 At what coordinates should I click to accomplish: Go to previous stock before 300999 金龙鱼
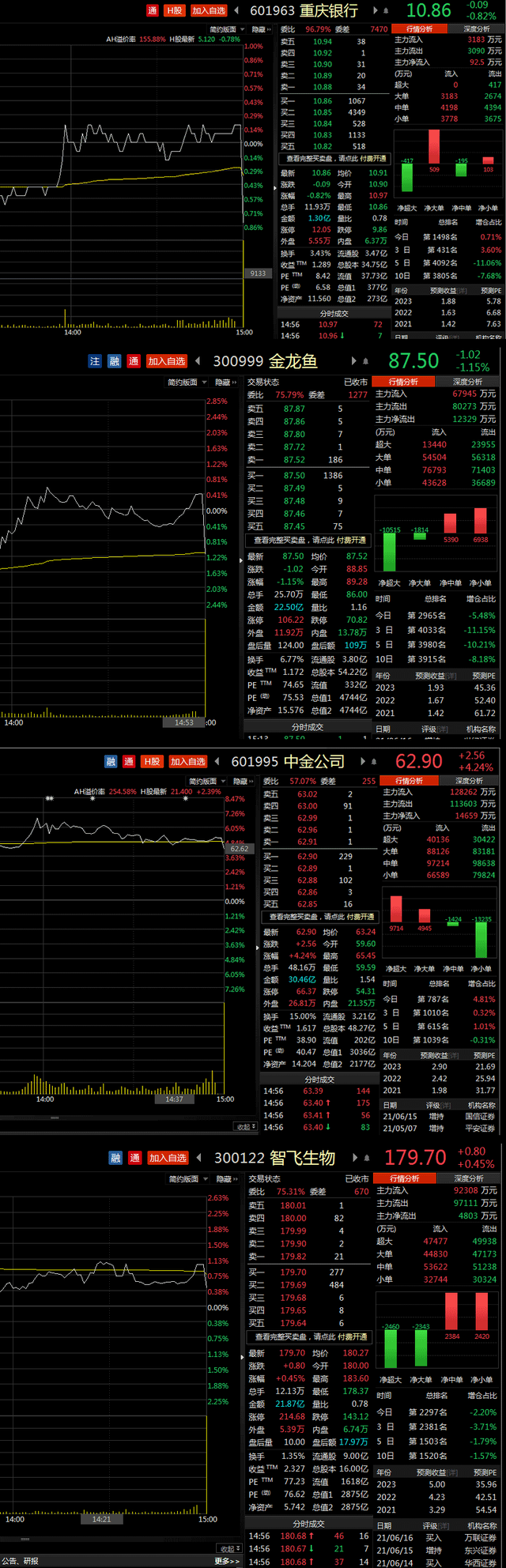pyautogui.click(x=198, y=361)
